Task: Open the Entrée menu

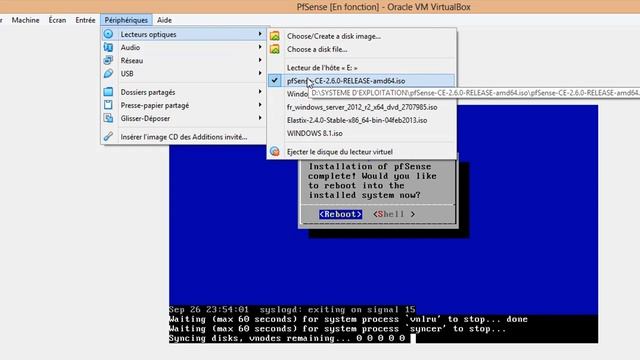Action: coord(85,20)
